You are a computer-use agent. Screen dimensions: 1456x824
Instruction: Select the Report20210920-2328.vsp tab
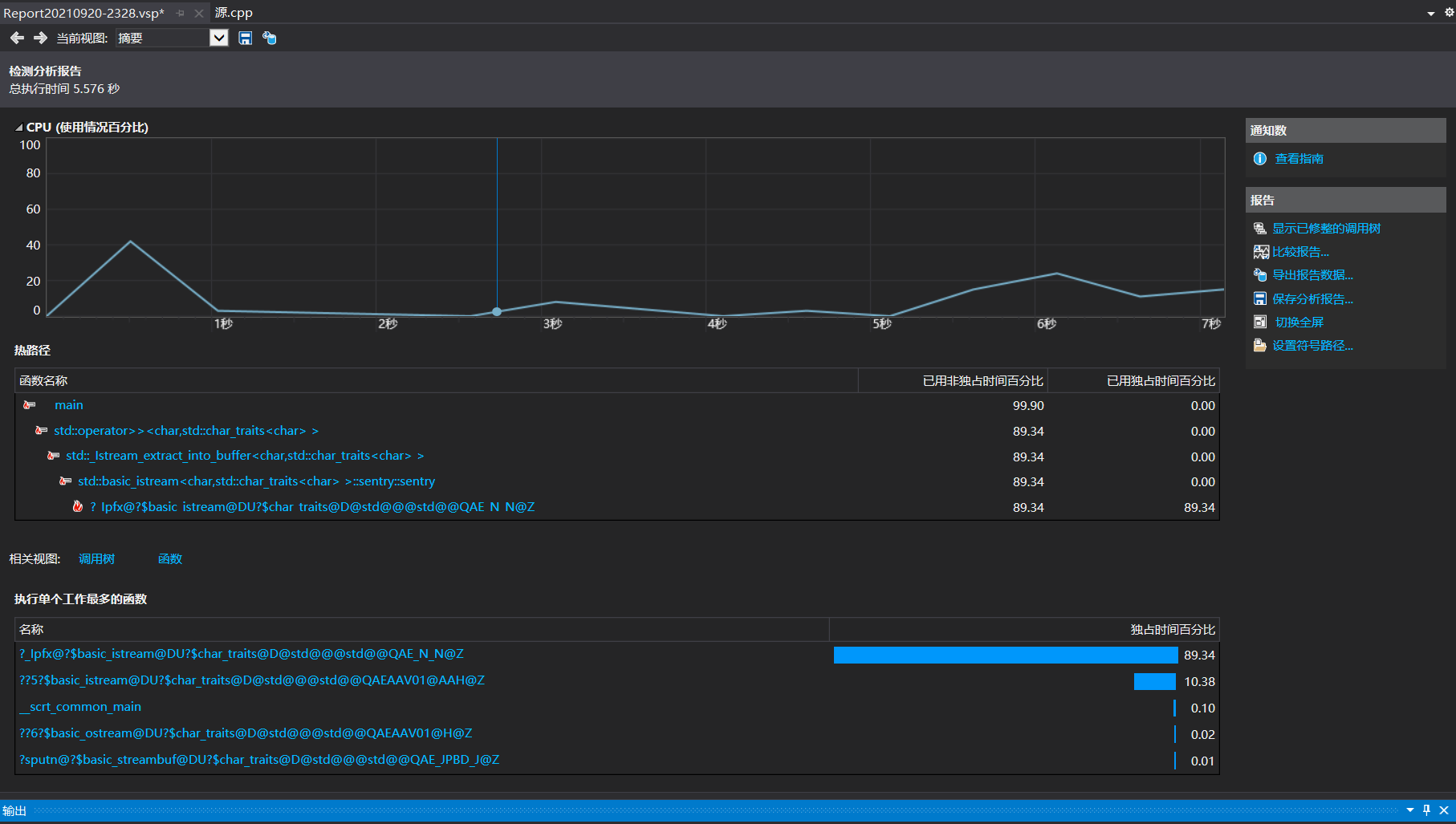click(x=83, y=13)
